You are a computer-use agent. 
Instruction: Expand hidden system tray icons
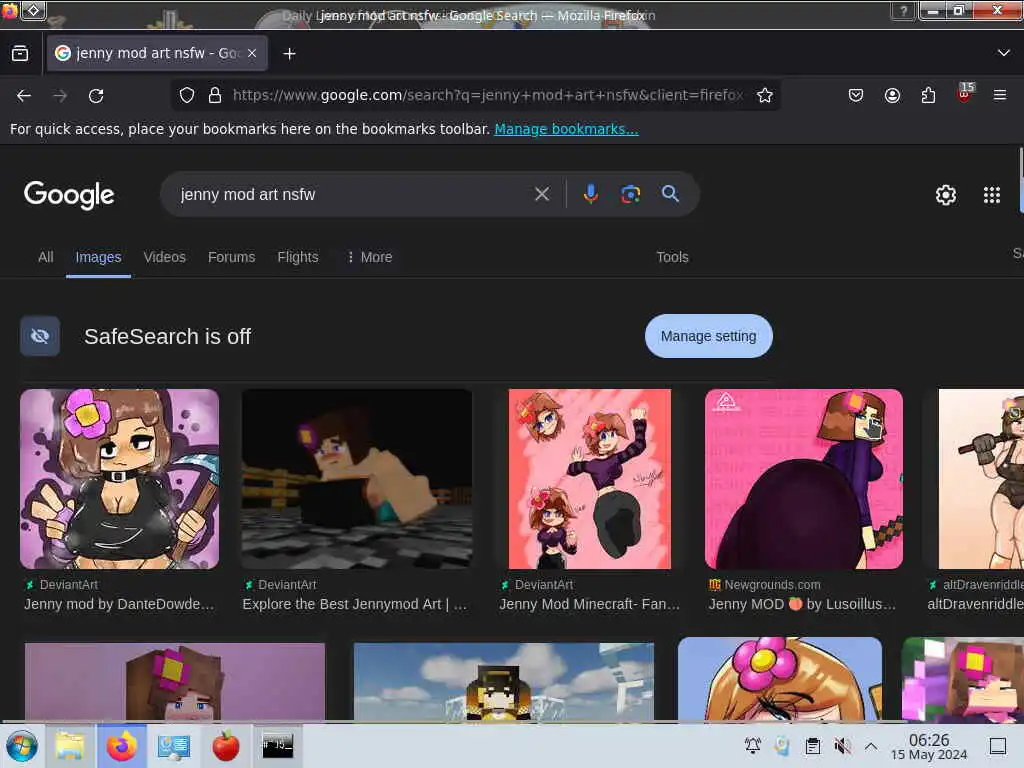click(871, 746)
